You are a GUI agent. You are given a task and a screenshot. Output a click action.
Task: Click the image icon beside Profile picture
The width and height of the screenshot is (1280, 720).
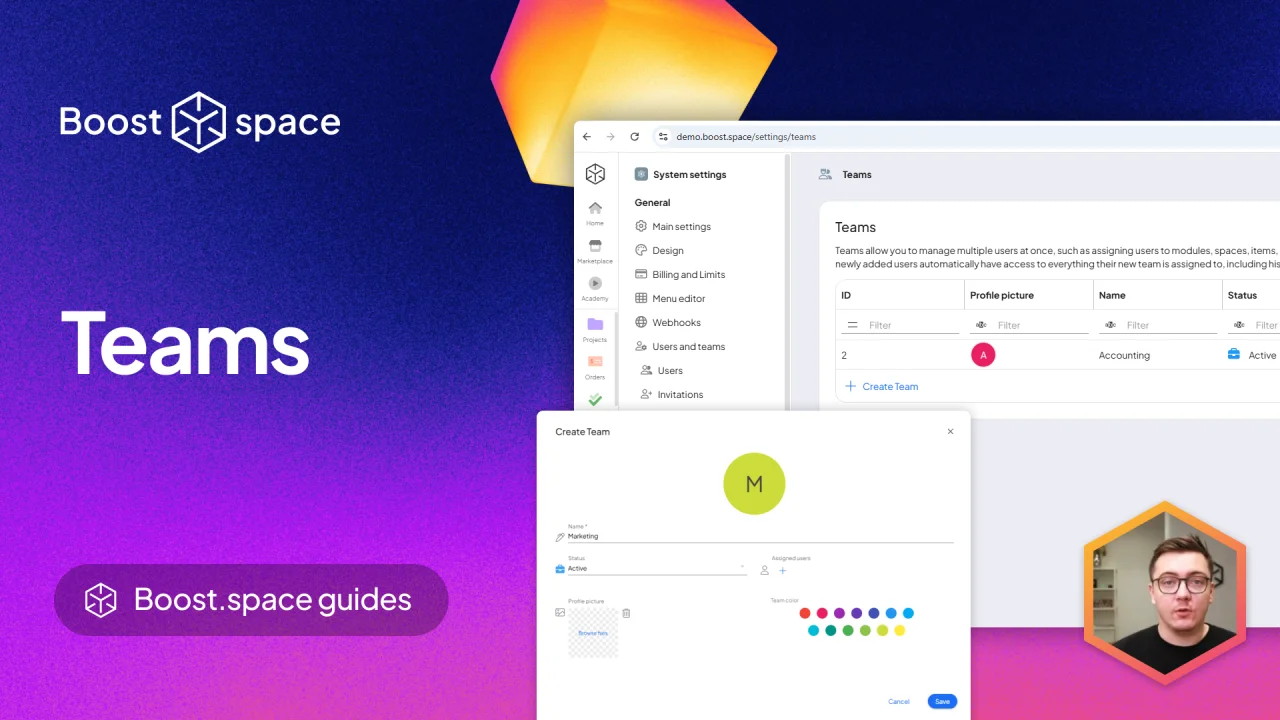click(560, 612)
